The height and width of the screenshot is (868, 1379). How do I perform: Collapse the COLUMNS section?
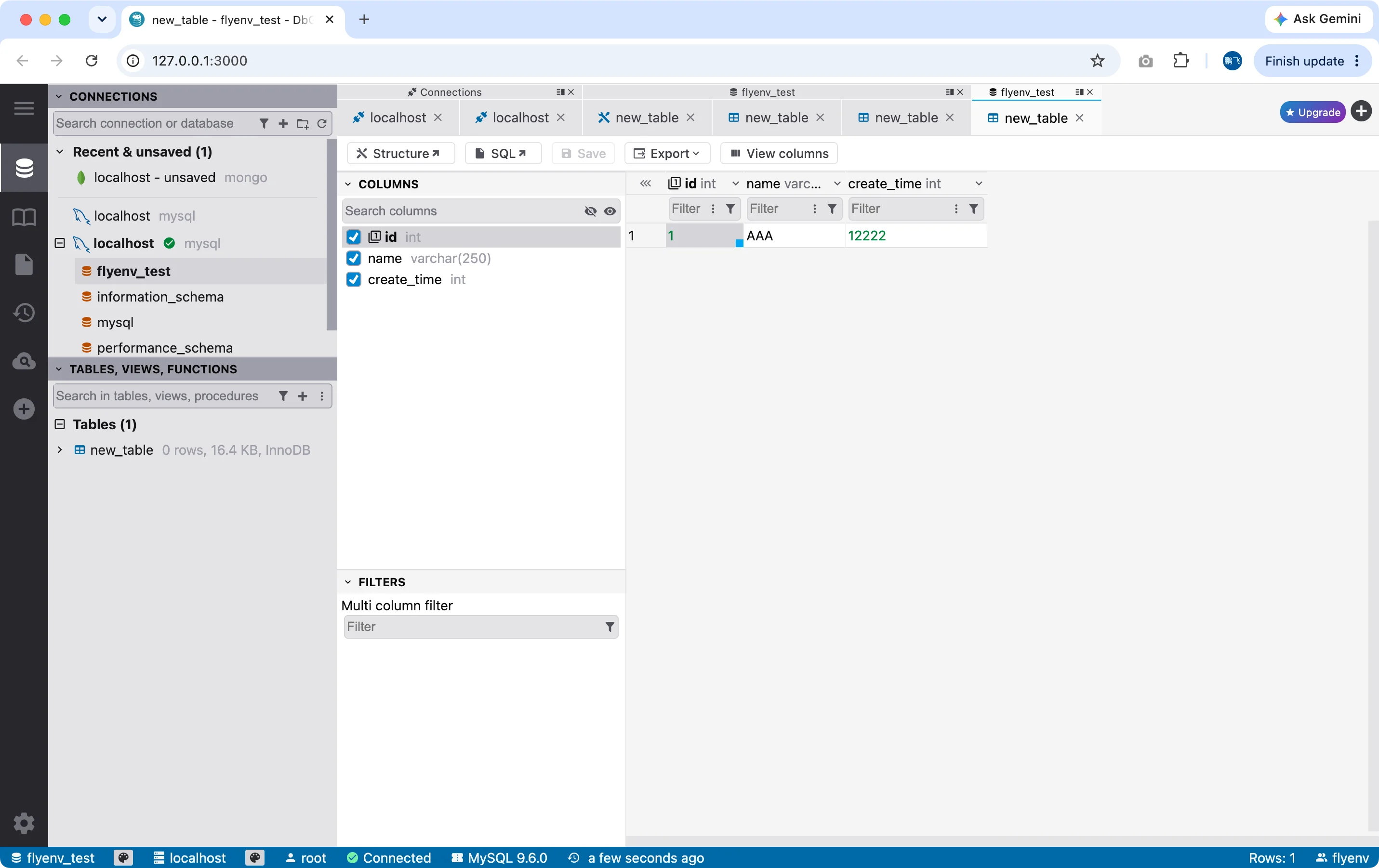point(347,184)
